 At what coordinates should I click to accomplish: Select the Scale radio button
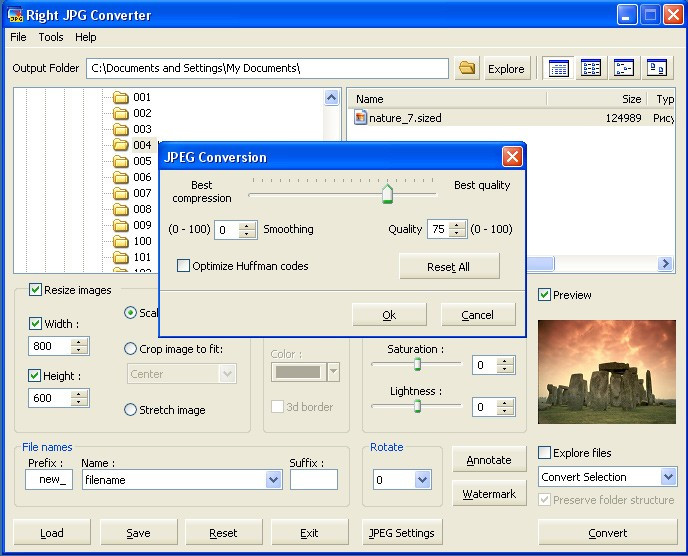click(130, 313)
